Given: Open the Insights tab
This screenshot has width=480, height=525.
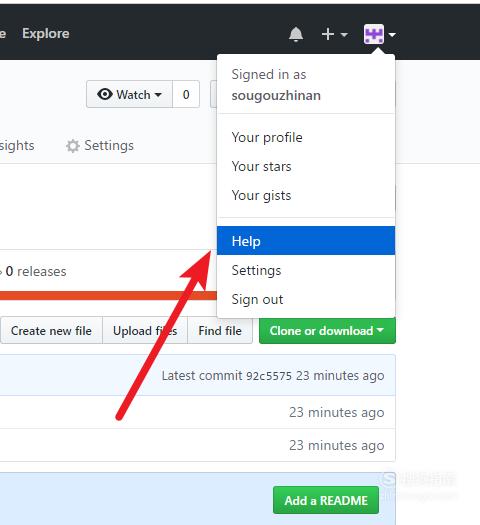Looking at the screenshot, I should (x=17, y=146).
